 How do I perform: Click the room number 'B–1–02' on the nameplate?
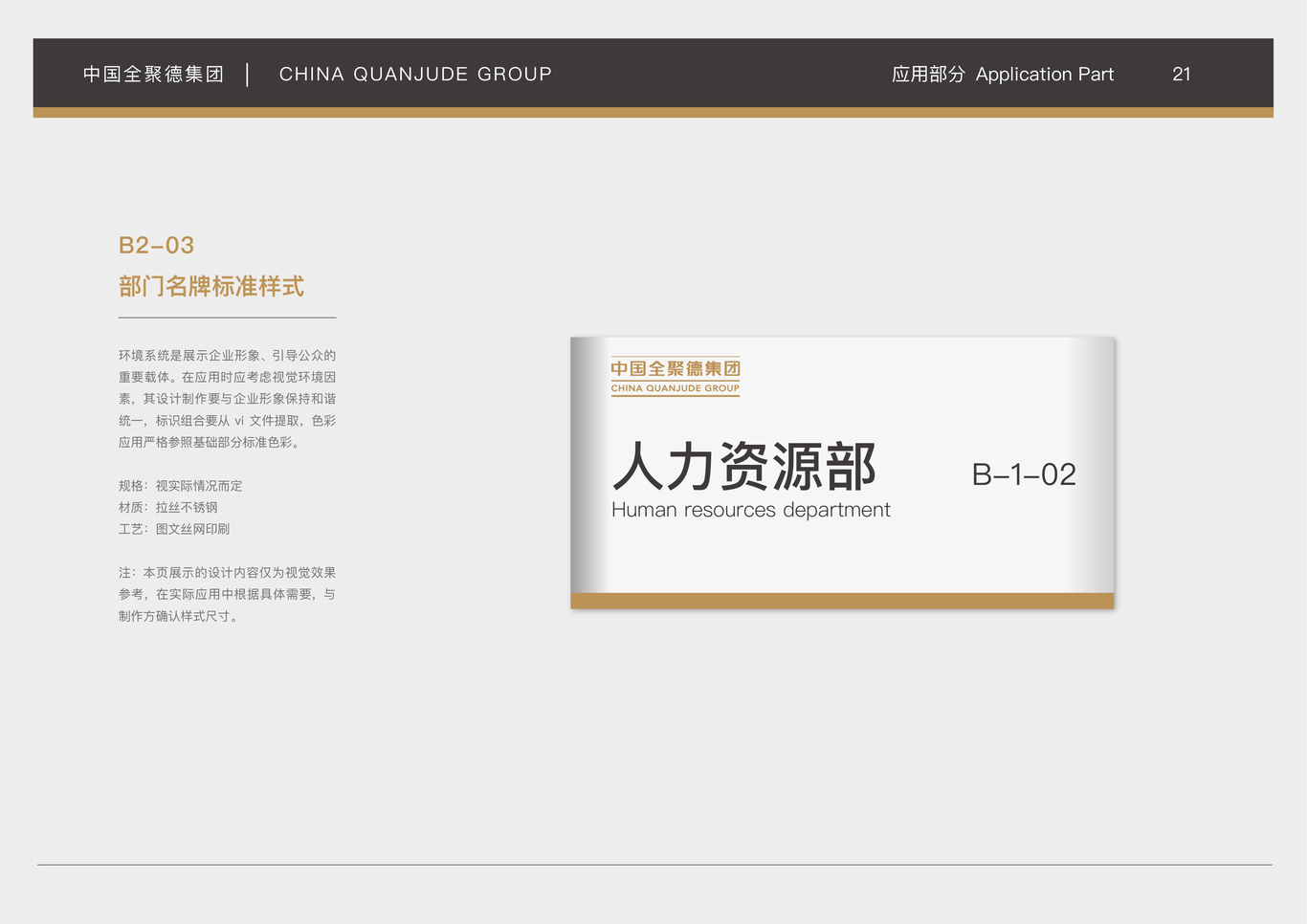(x=1024, y=474)
